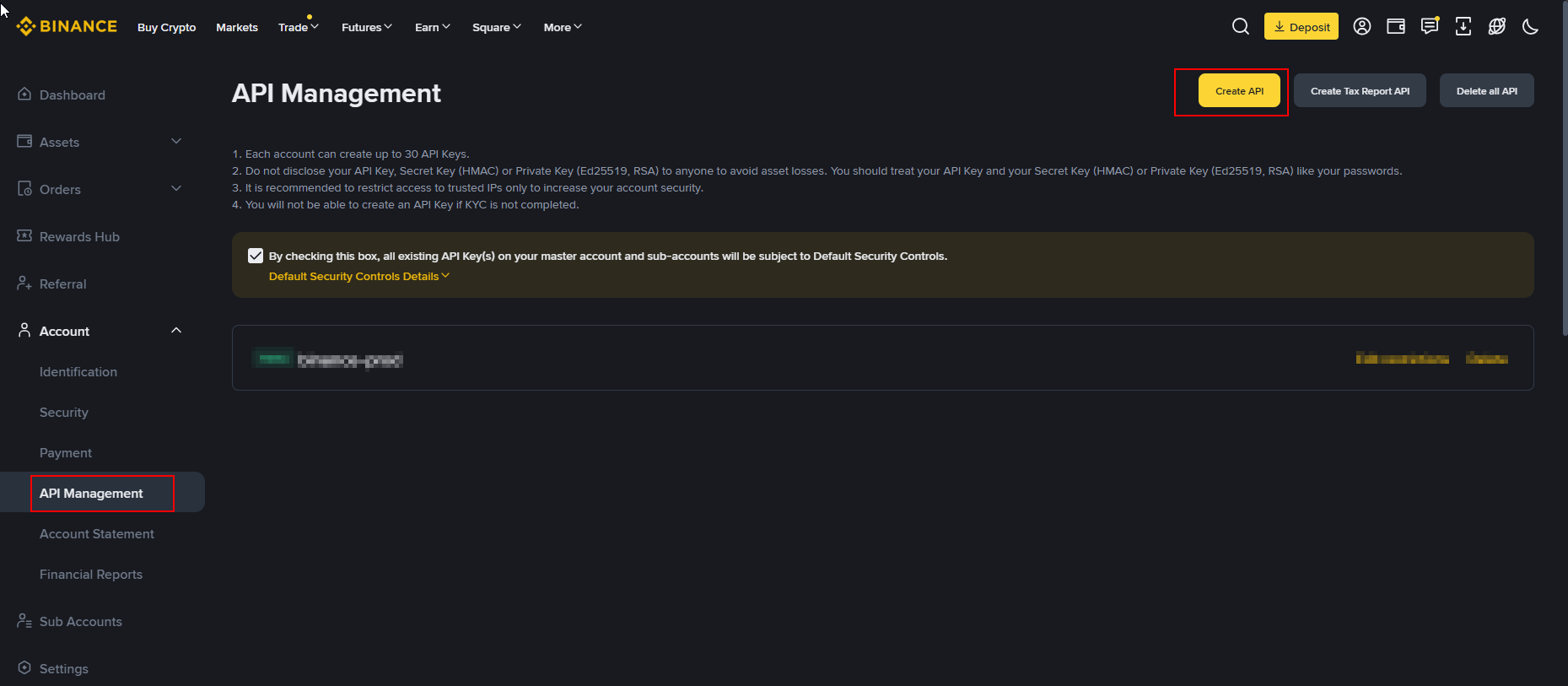Screen dimensions: 1568x686
Task: Select Security in the sidebar
Action: pos(64,413)
